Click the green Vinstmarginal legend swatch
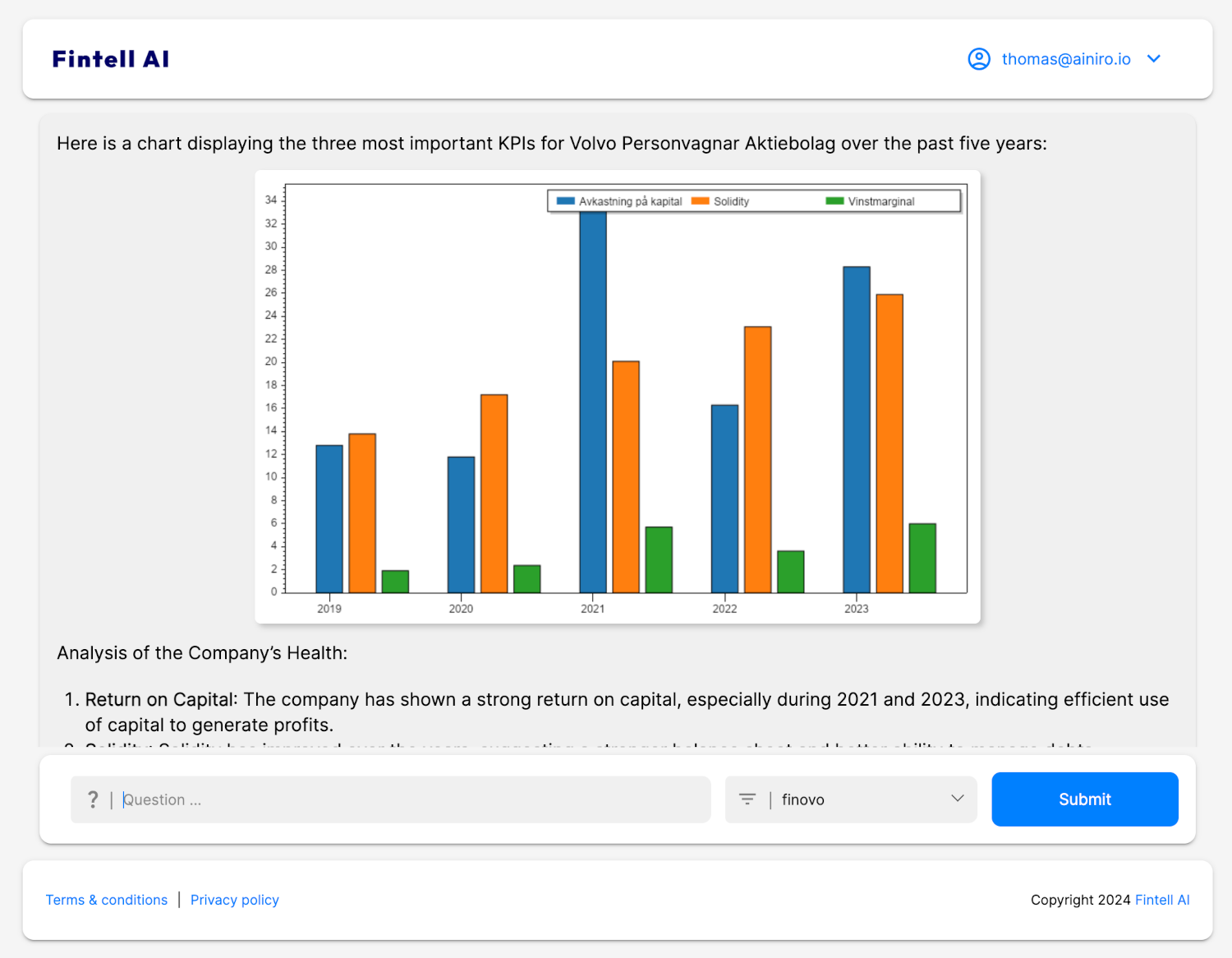 [834, 201]
